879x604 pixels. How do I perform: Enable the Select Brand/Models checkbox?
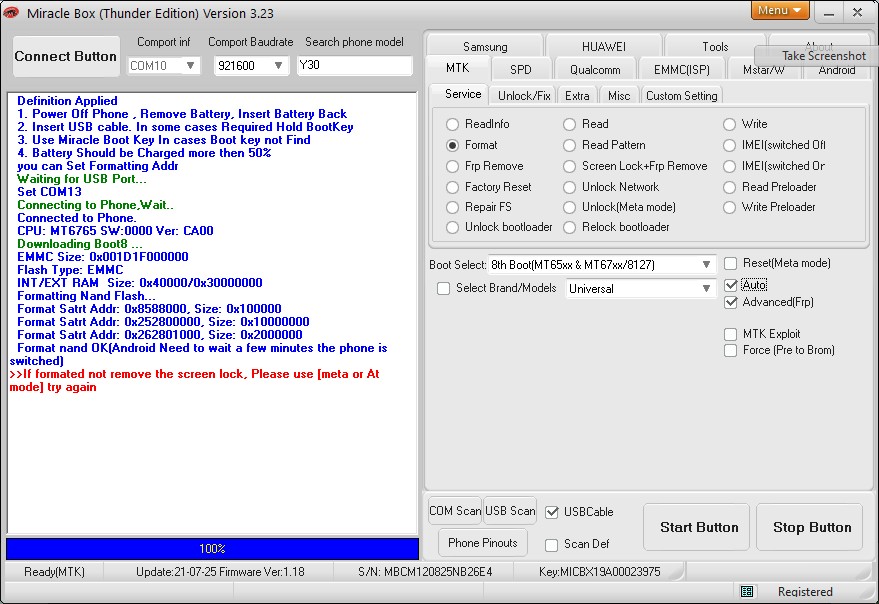click(x=443, y=288)
